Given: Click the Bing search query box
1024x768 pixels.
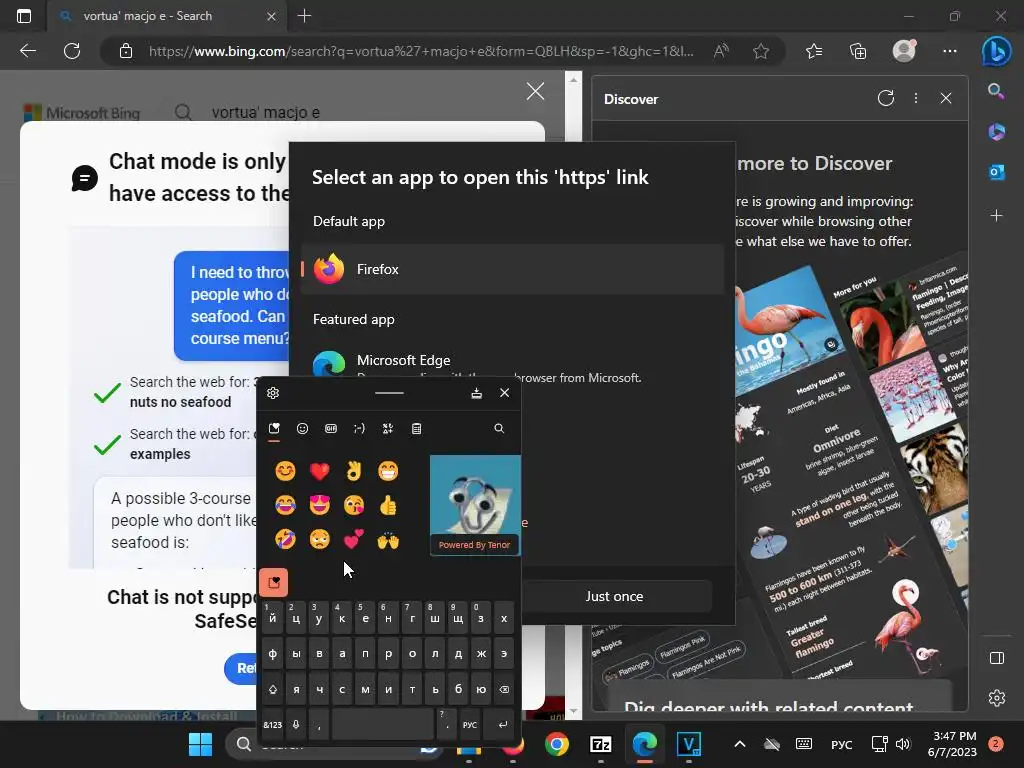Looking at the screenshot, I should coord(266,112).
